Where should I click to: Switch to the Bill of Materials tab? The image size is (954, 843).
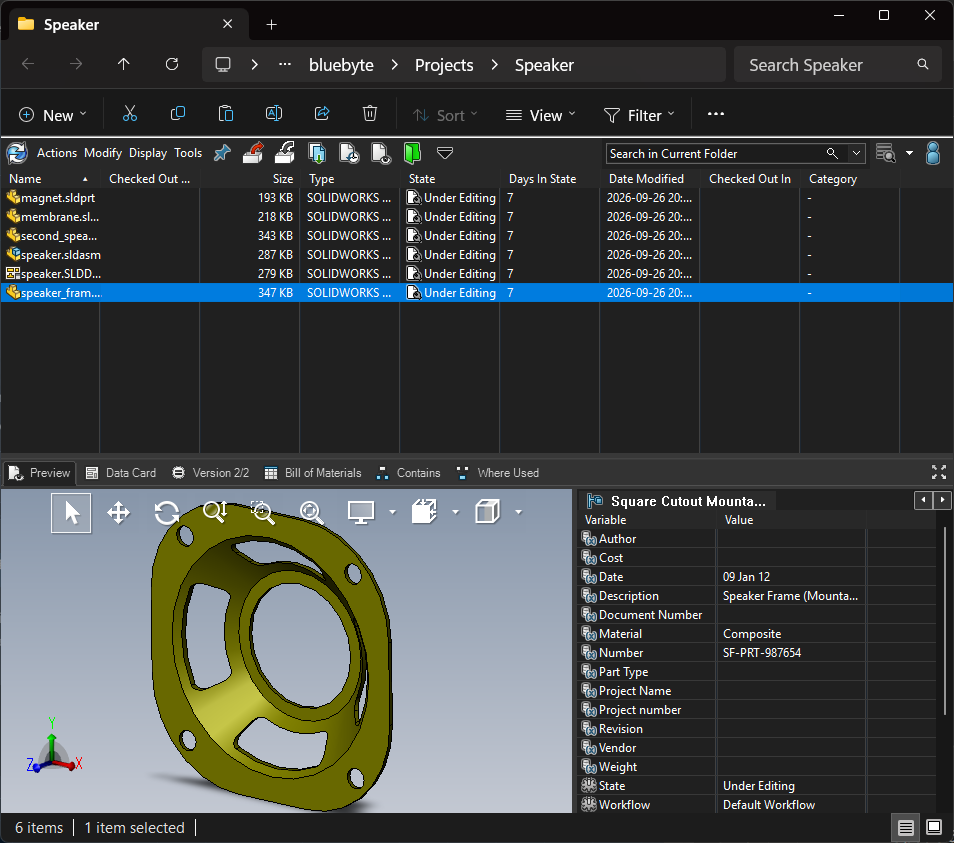click(313, 473)
